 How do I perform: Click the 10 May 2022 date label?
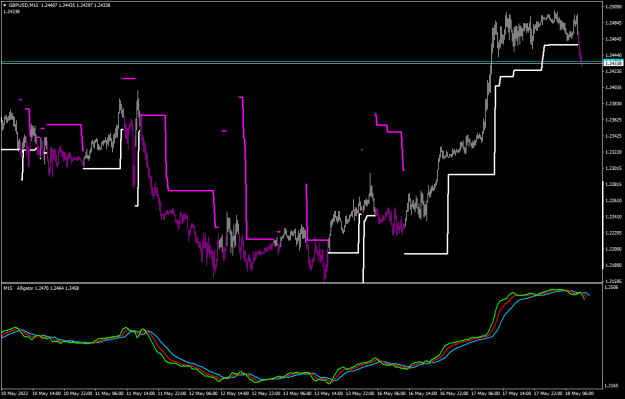coord(15,393)
